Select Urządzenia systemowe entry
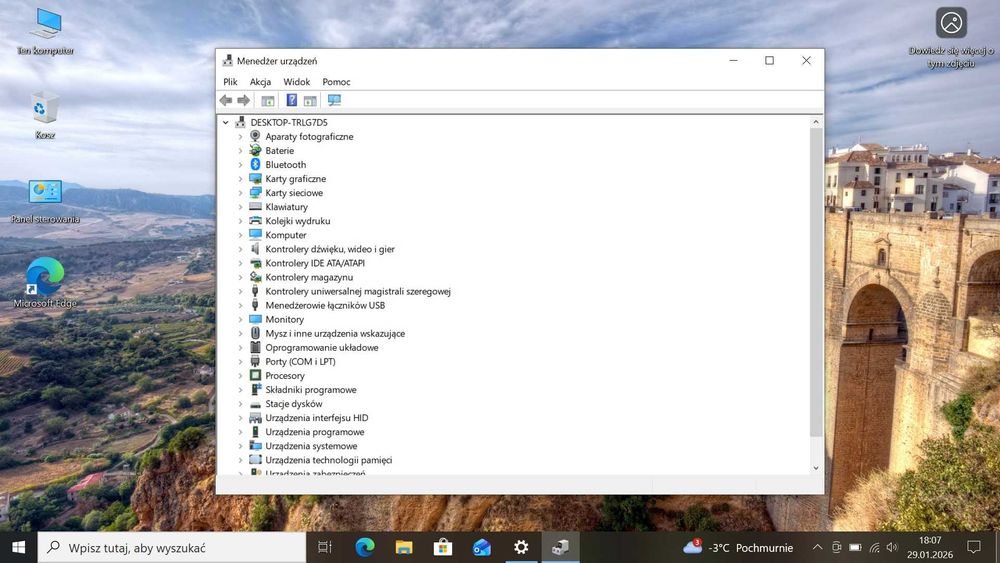Viewport: 1000px width, 563px height. (x=311, y=446)
